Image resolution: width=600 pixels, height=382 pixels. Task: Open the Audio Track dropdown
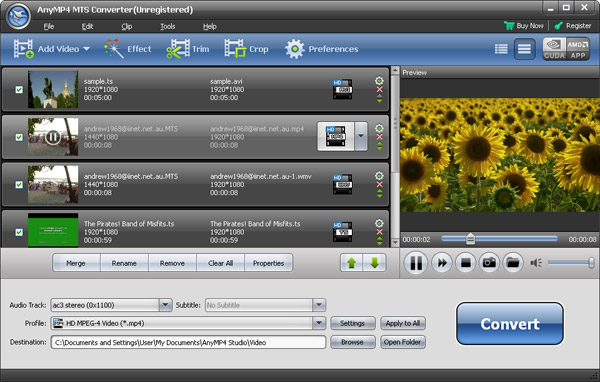(x=165, y=305)
